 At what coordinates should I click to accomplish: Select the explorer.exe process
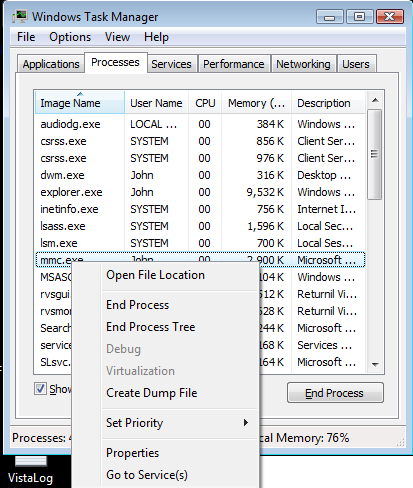tap(200, 192)
